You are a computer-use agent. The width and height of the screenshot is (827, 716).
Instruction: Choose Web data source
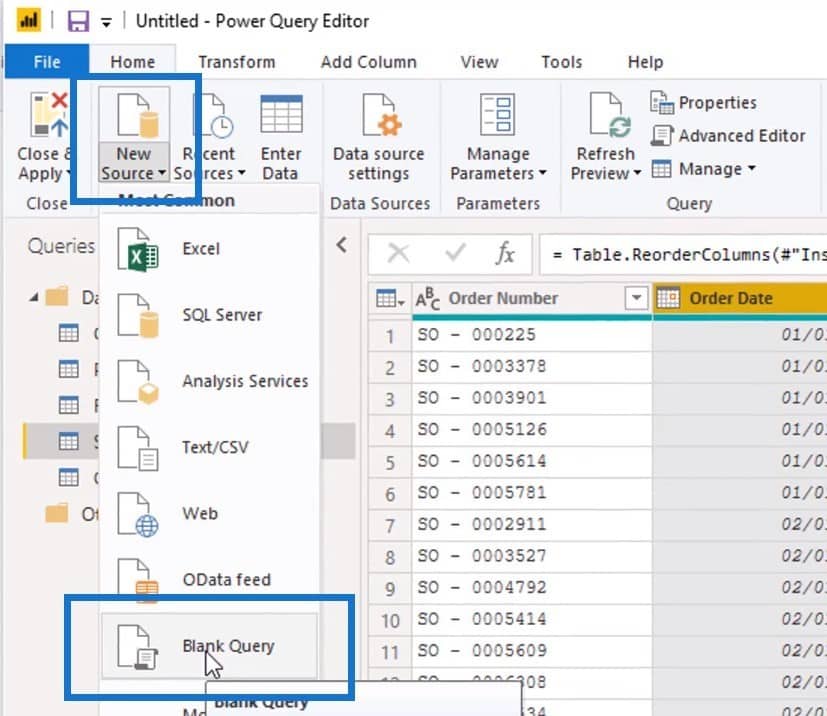click(x=209, y=514)
